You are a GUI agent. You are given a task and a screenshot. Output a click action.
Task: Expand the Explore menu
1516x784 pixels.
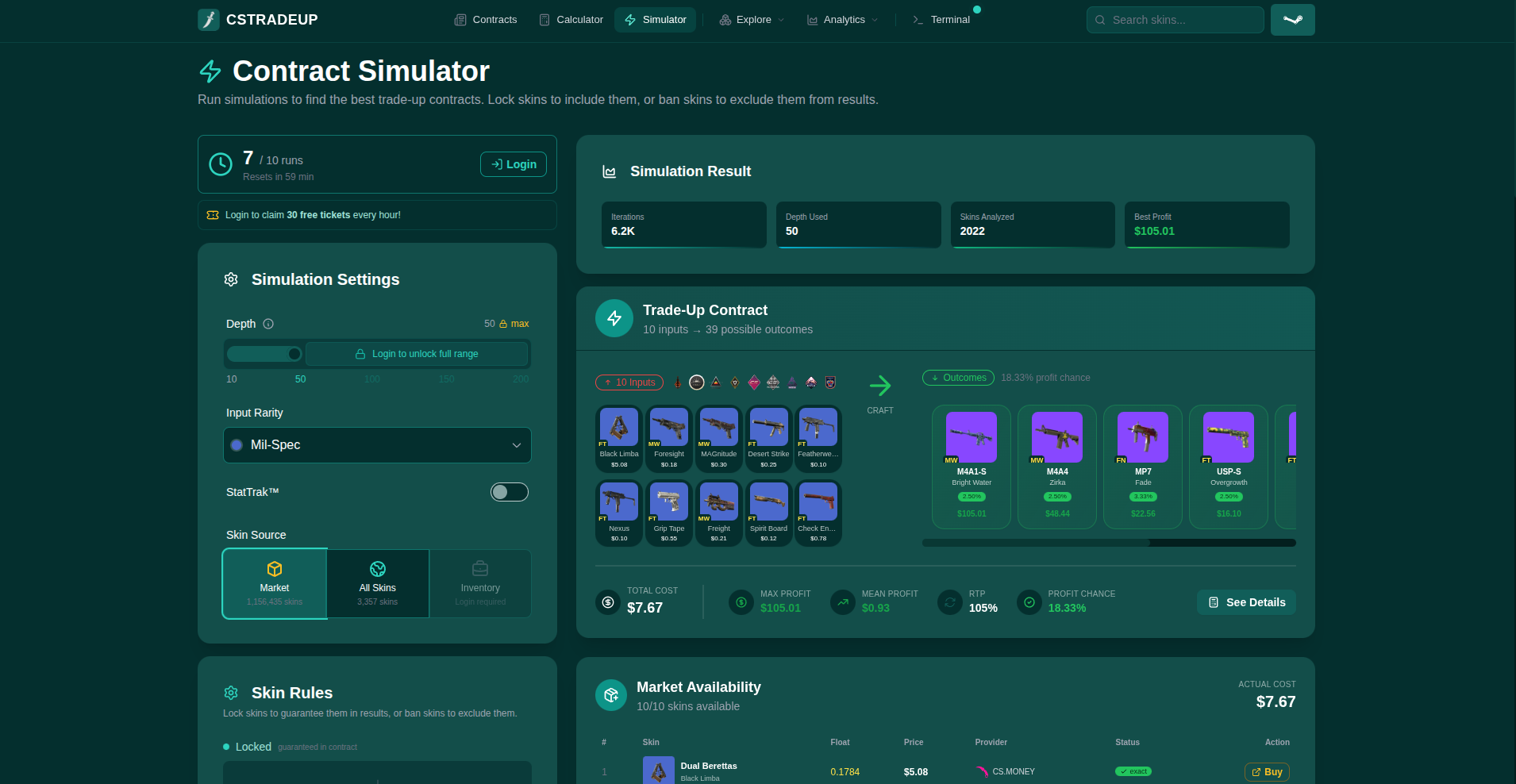click(x=752, y=20)
